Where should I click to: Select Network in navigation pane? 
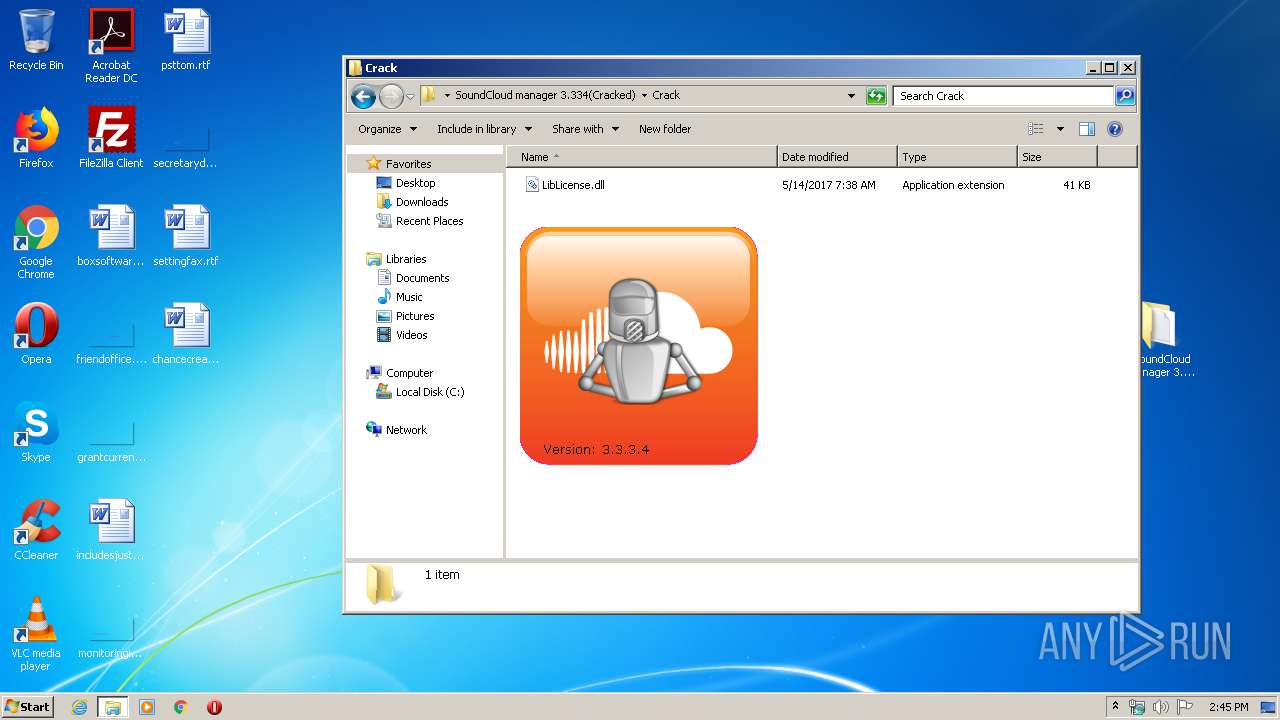tap(406, 430)
